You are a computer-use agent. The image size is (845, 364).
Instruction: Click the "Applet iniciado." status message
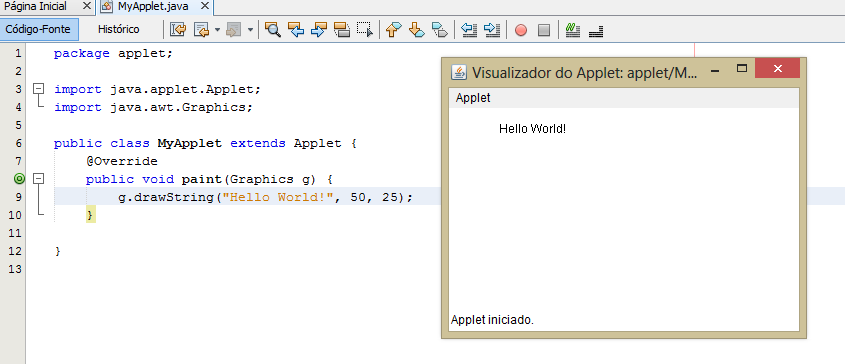pyautogui.click(x=492, y=320)
